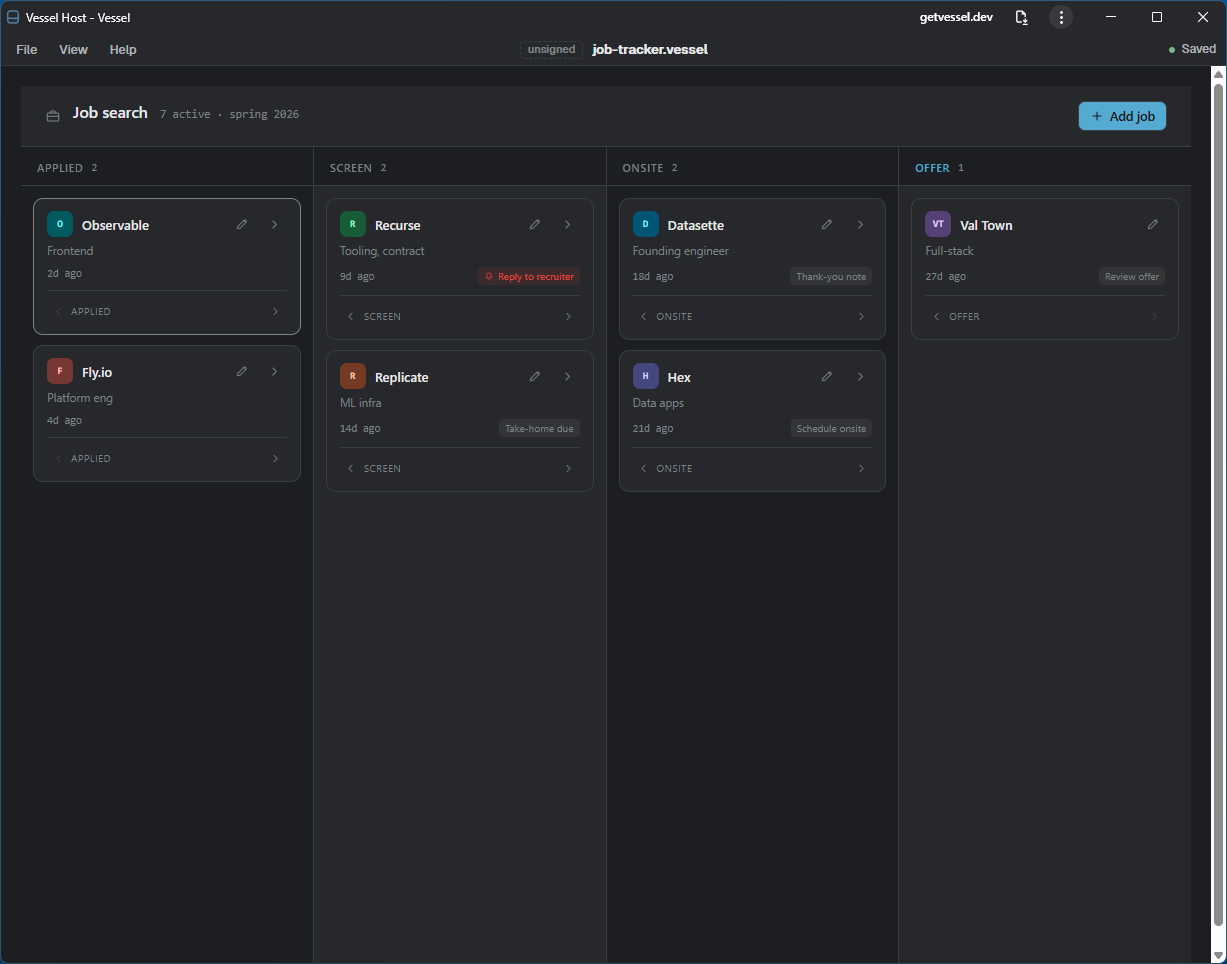Image resolution: width=1227 pixels, height=964 pixels.
Task: Click the 'Schedule onsite' tag
Action: [831, 428]
